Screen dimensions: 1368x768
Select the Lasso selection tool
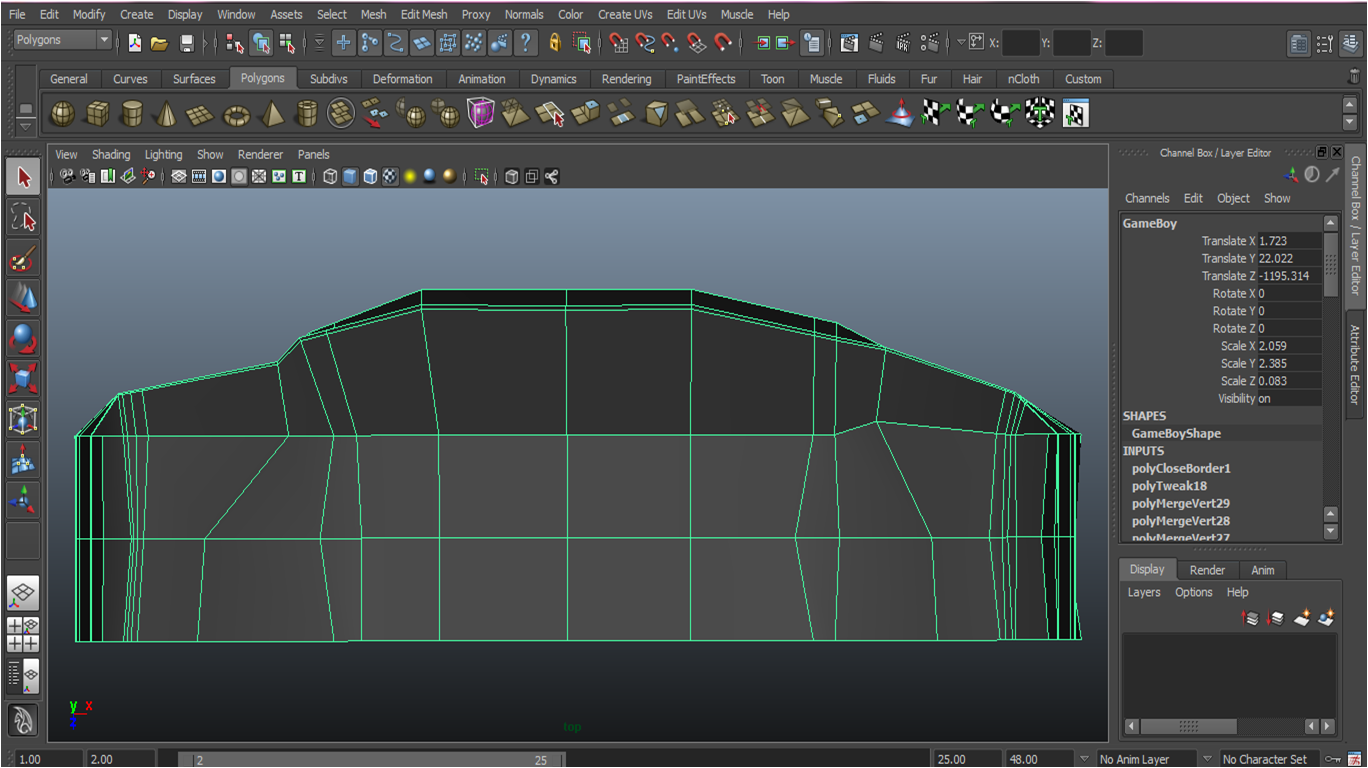point(23,218)
